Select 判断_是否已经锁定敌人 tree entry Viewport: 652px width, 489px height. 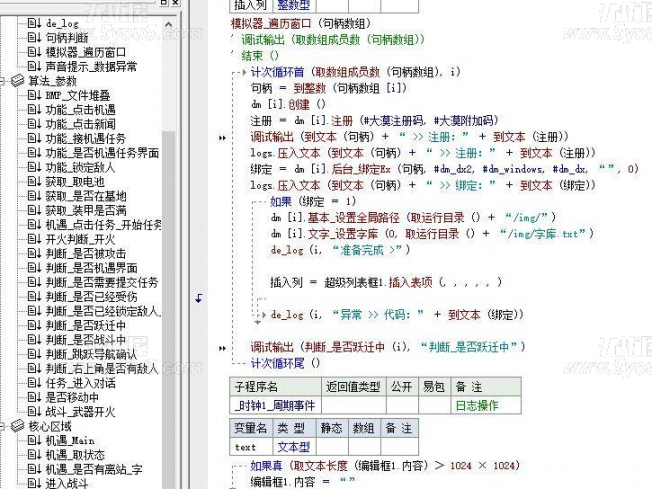103,311
